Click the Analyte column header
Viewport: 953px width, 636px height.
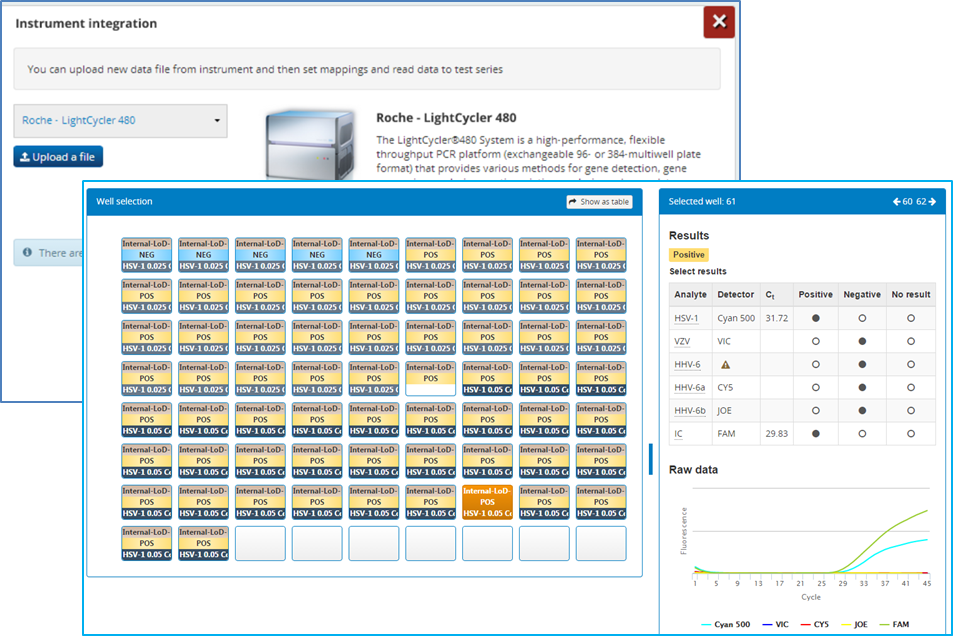coord(690,294)
